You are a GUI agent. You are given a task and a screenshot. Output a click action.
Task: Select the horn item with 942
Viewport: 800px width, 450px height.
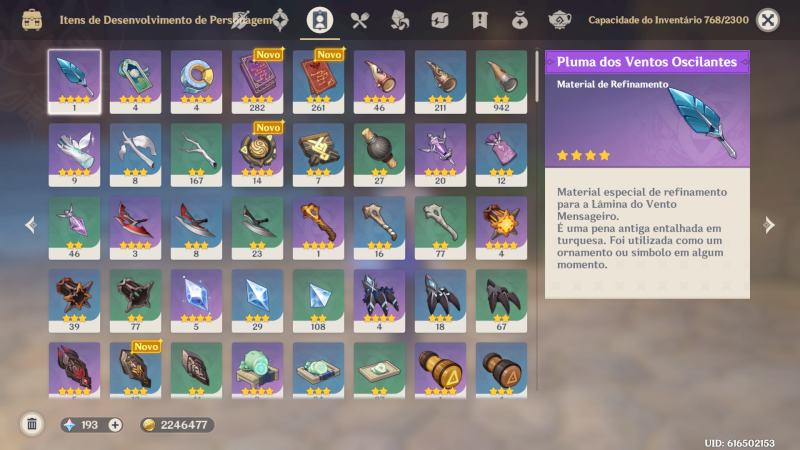(501, 82)
